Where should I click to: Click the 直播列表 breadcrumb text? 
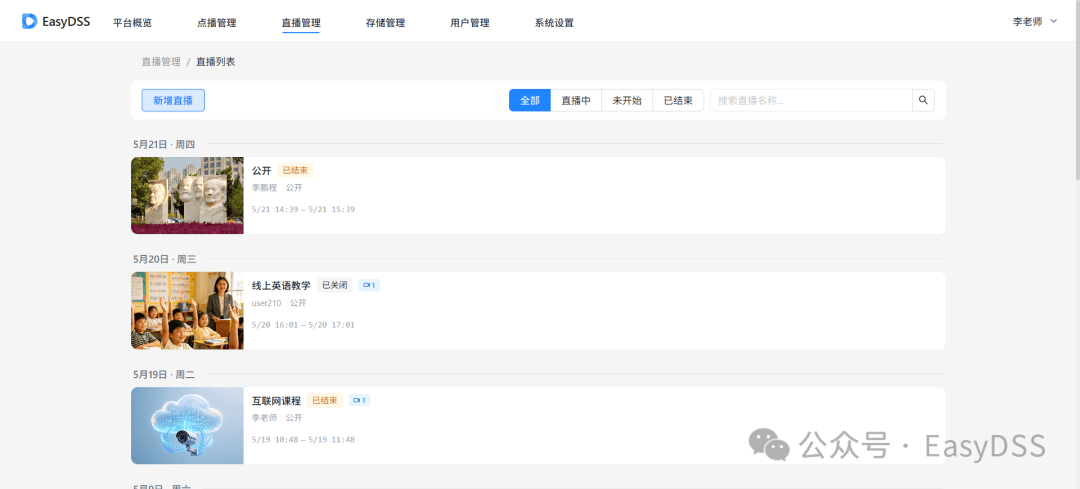[x=216, y=61]
